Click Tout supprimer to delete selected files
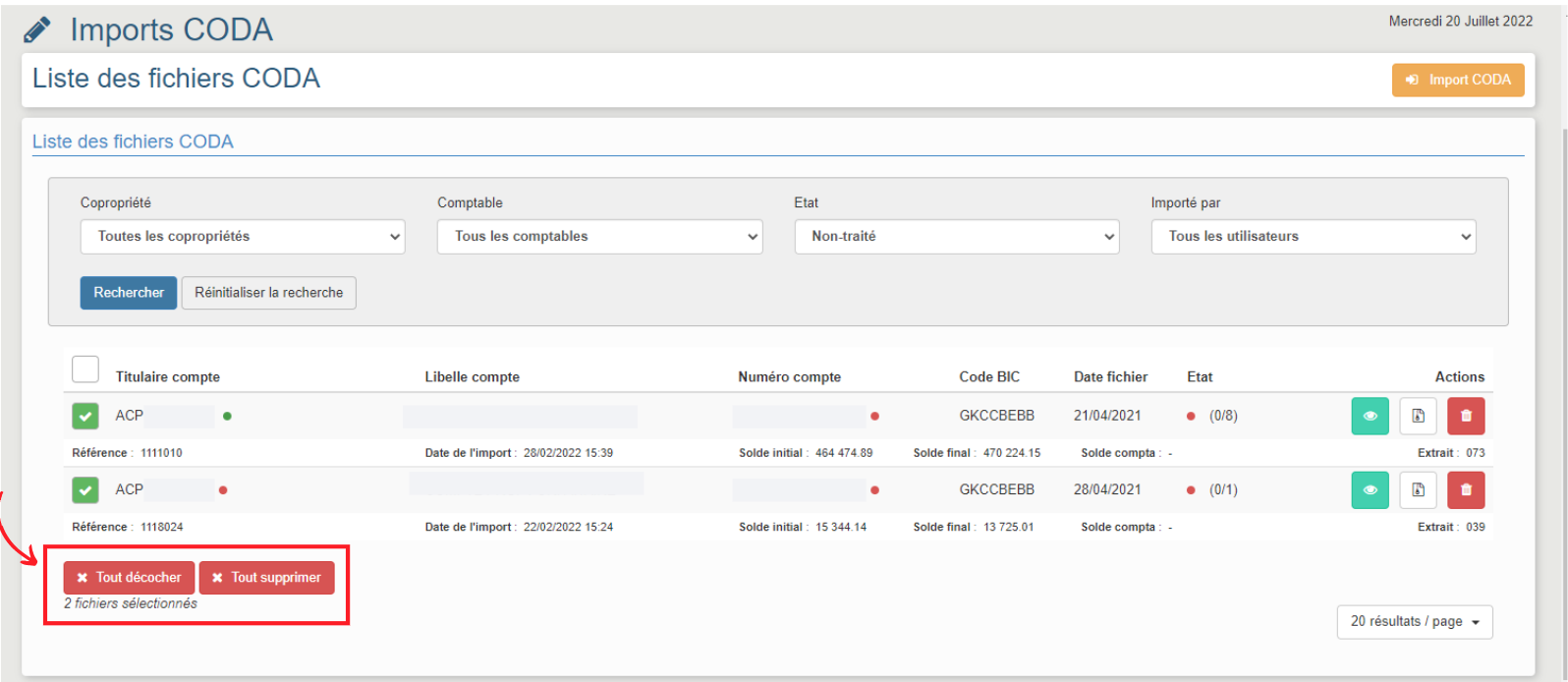This screenshot has height=682, width=1568. click(x=267, y=578)
